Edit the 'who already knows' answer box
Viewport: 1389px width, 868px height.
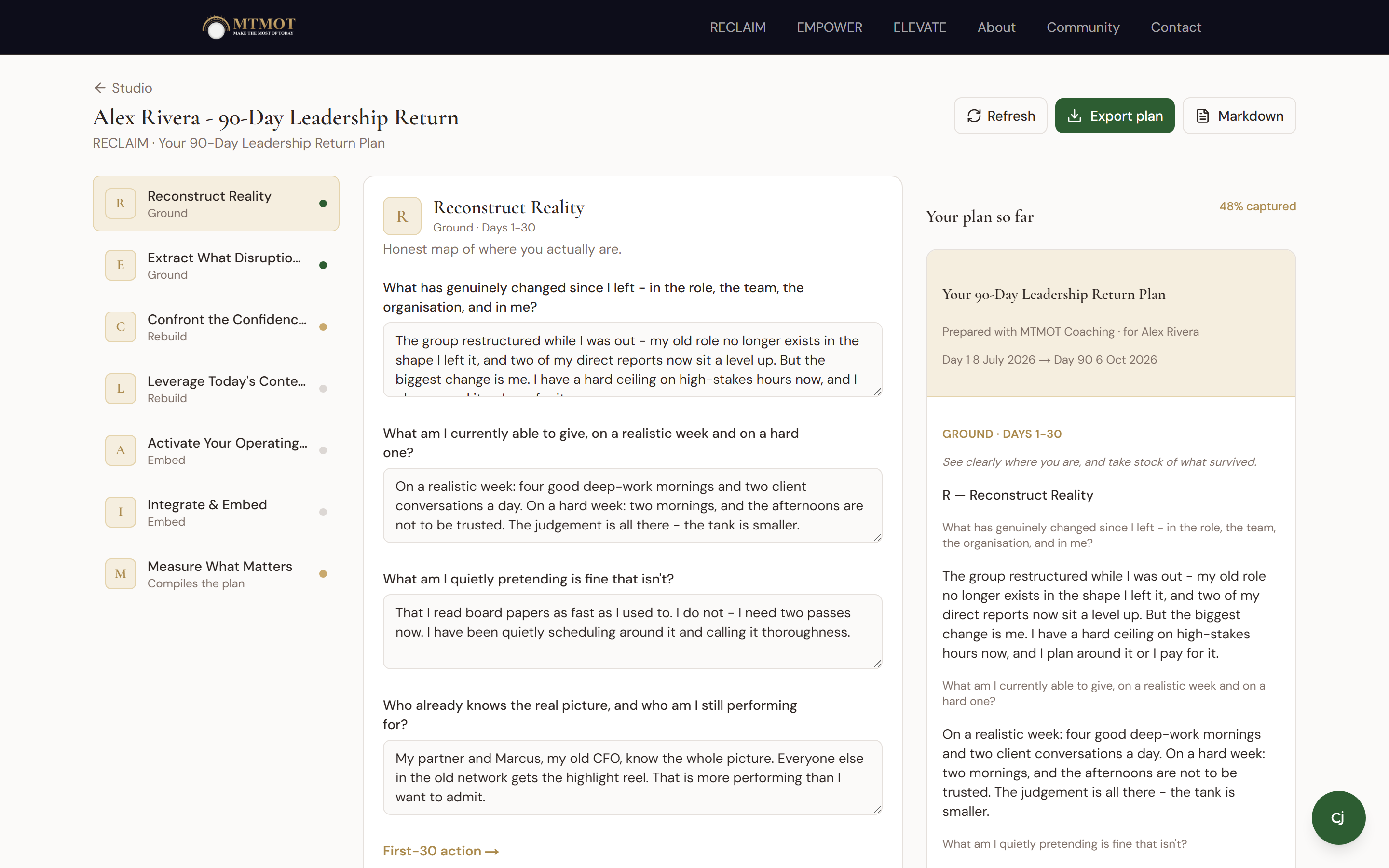(632, 777)
